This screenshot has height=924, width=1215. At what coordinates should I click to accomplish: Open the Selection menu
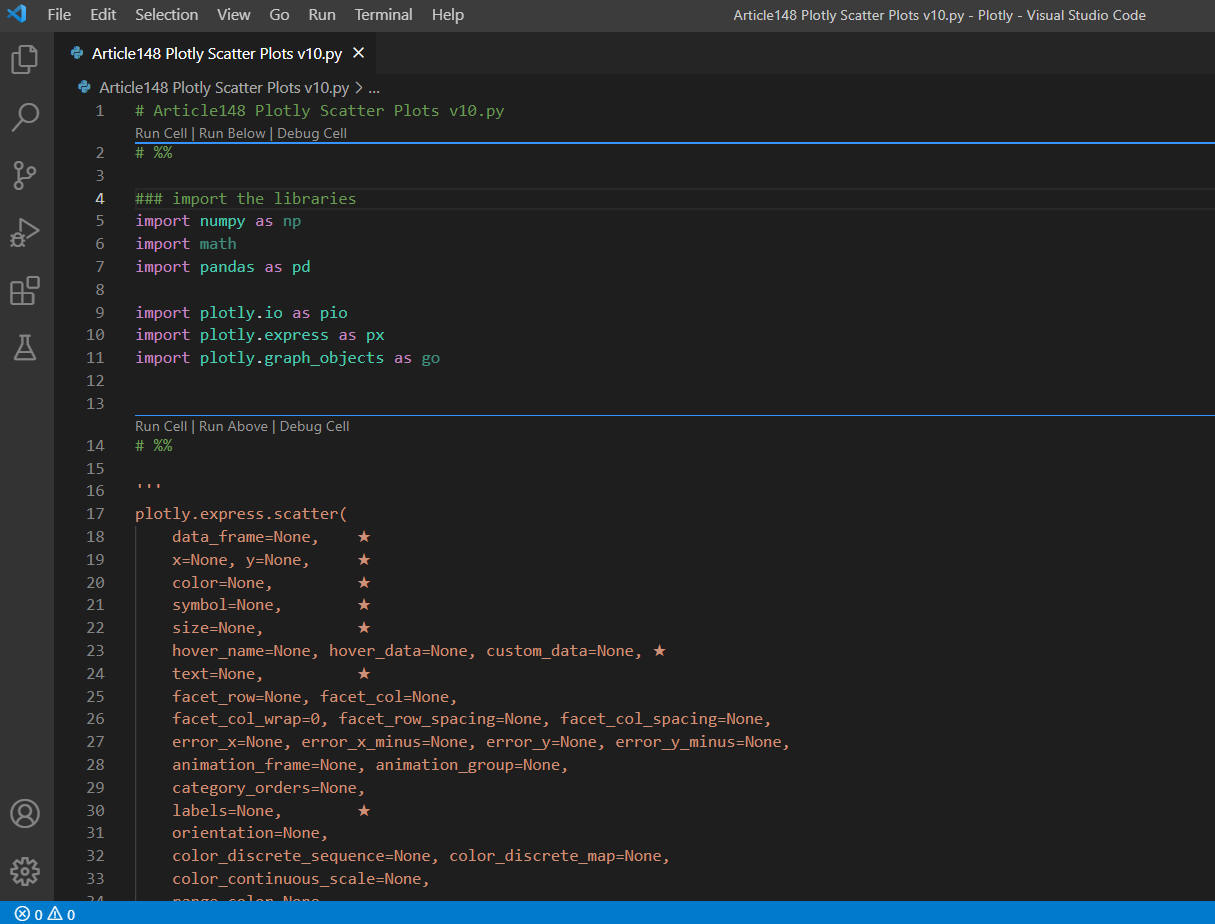[167, 15]
